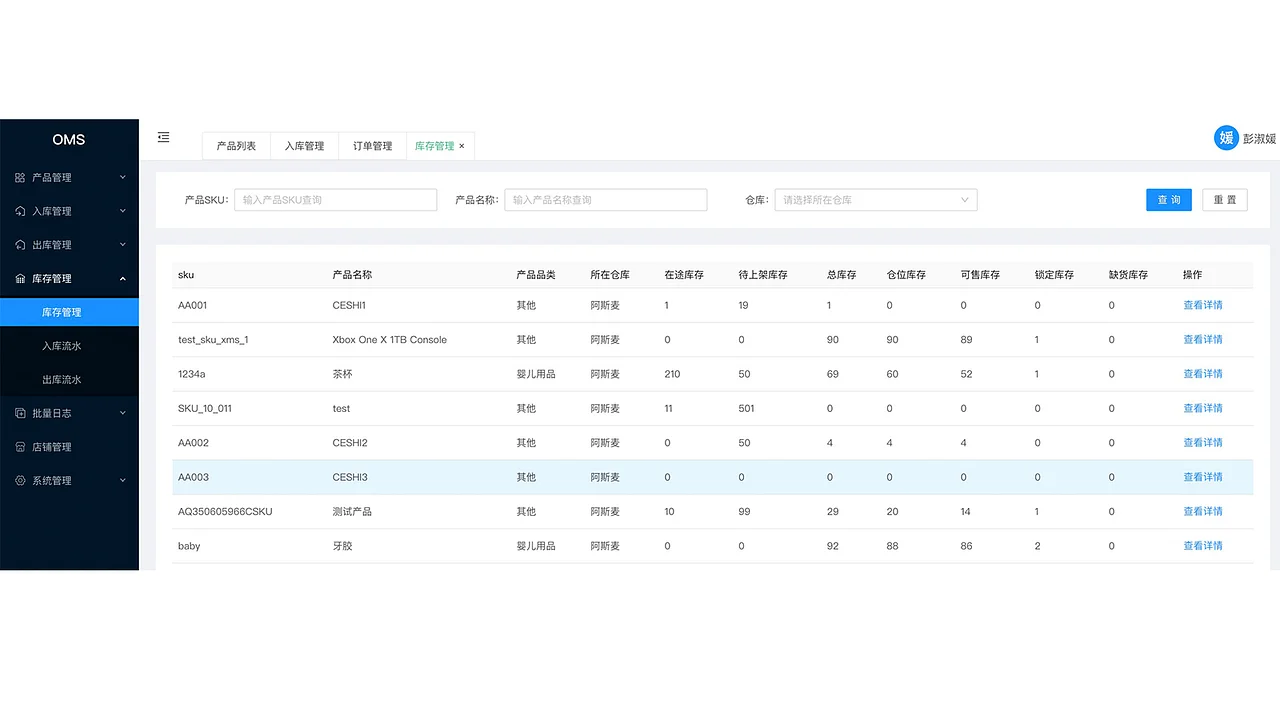Click the 查询 search button
The image size is (1280, 720).
tap(1168, 199)
